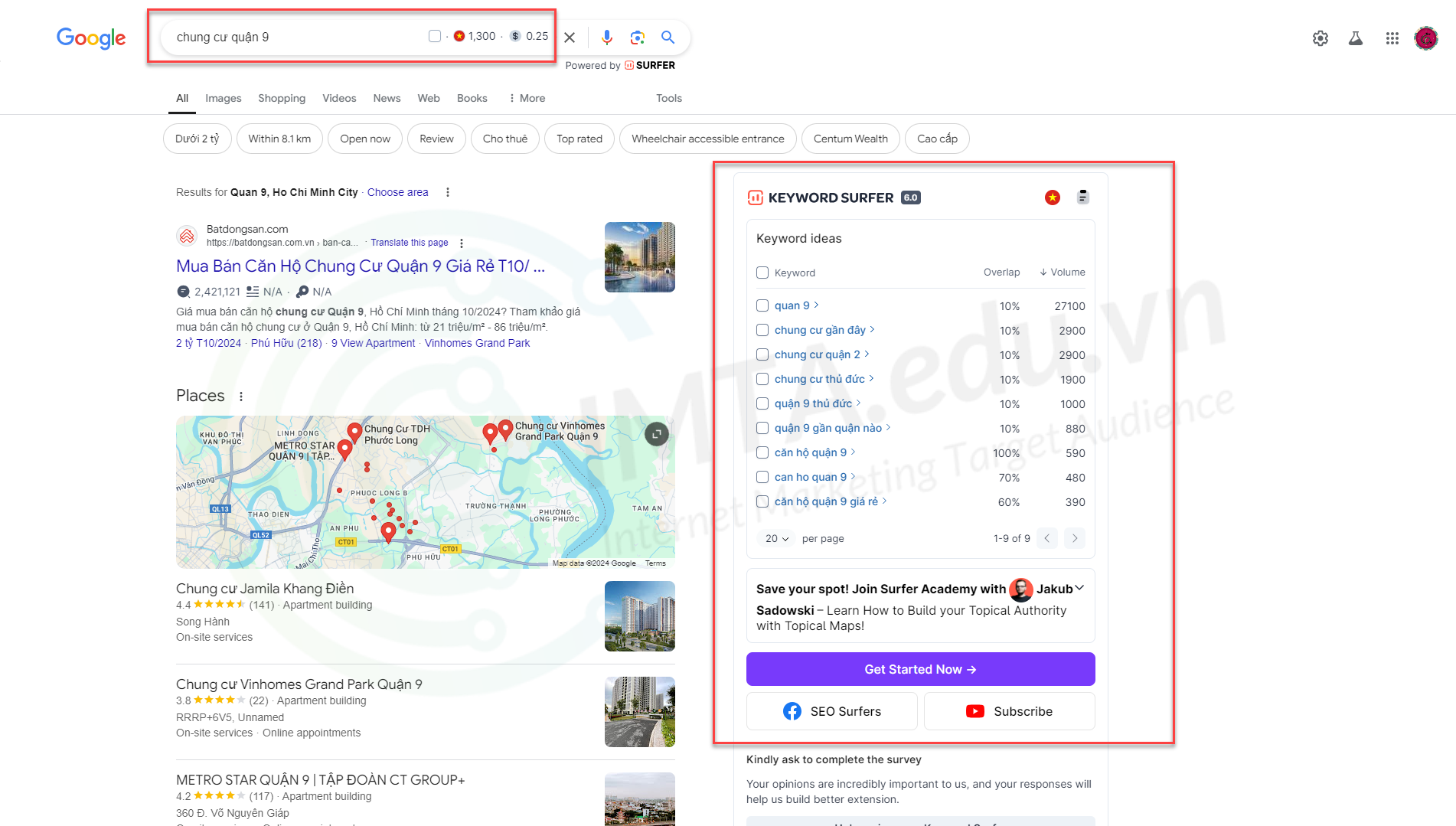Open the Tools search options

pos(669,98)
